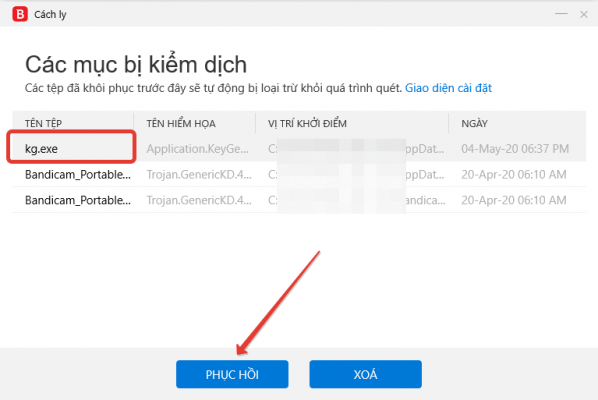Minimize the Cách ly window
The image size is (598, 400).
561,14
